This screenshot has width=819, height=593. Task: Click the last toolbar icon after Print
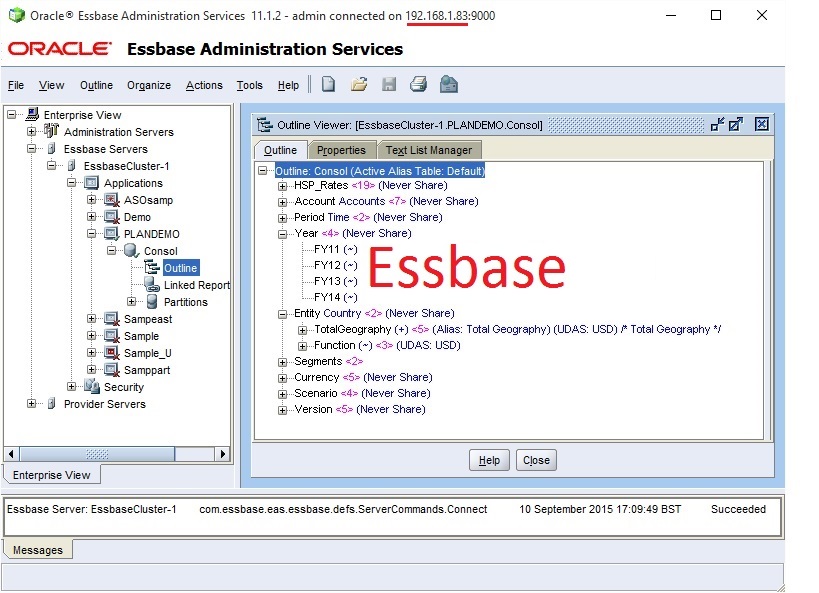tap(449, 85)
